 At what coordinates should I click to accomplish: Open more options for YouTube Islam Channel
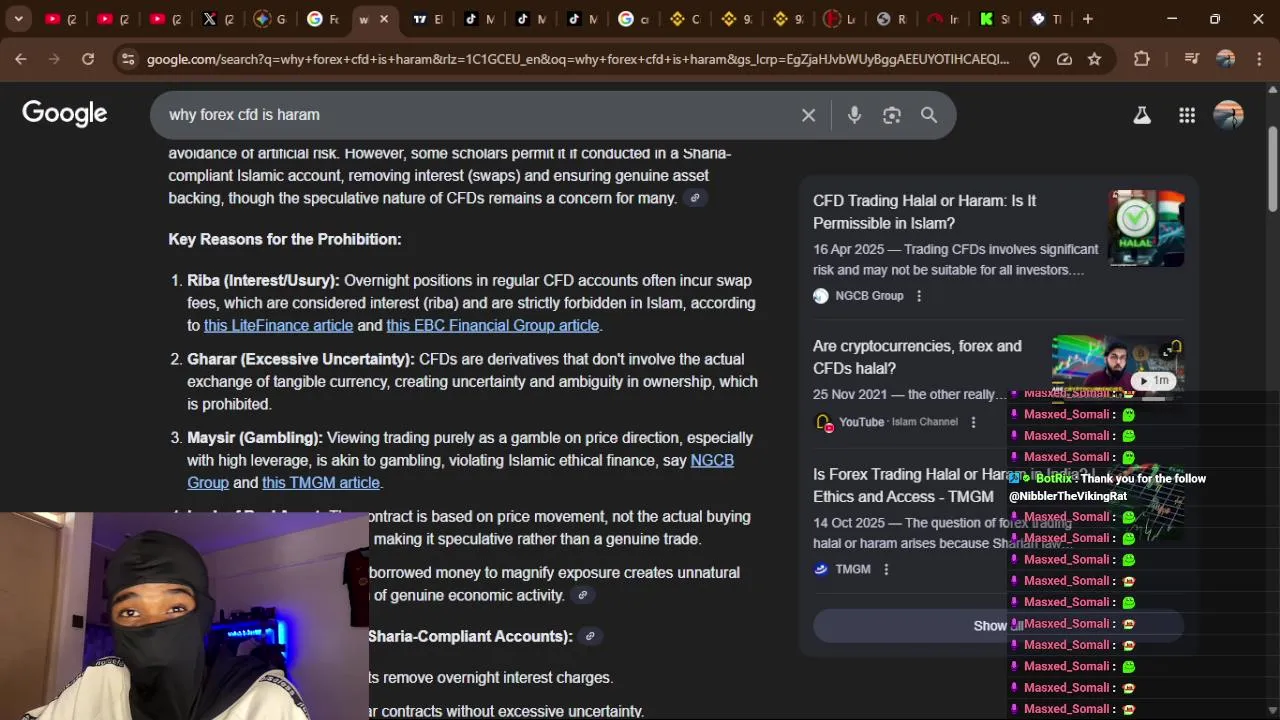pyautogui.click(x=973, y=422)
